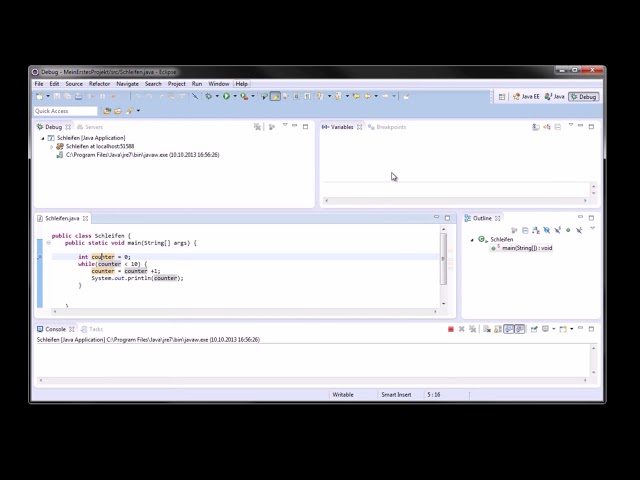Open dropdown arrow beside the New file icon

coord(48,96)
